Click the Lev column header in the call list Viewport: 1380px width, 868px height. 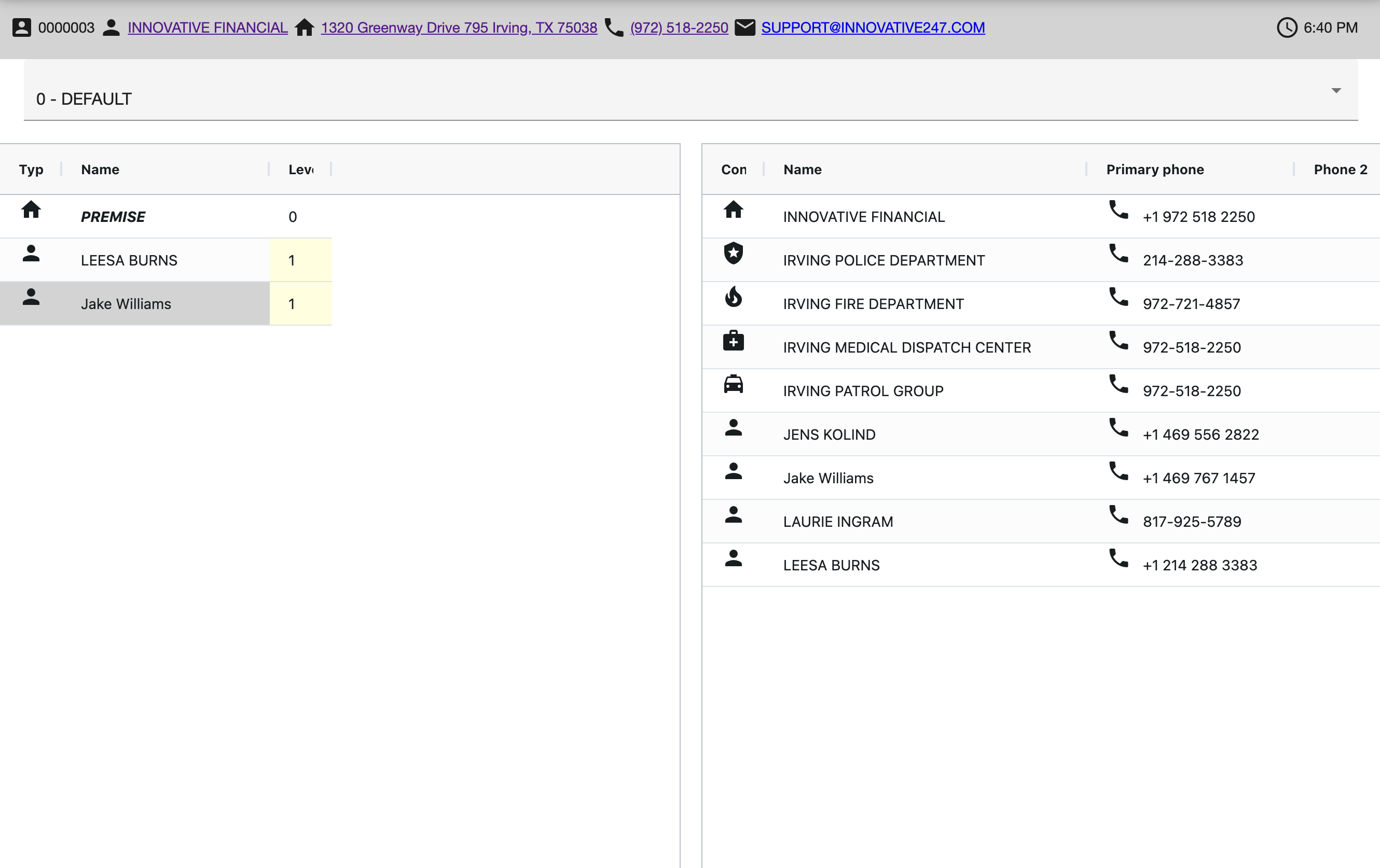click(x=301, y=170)
